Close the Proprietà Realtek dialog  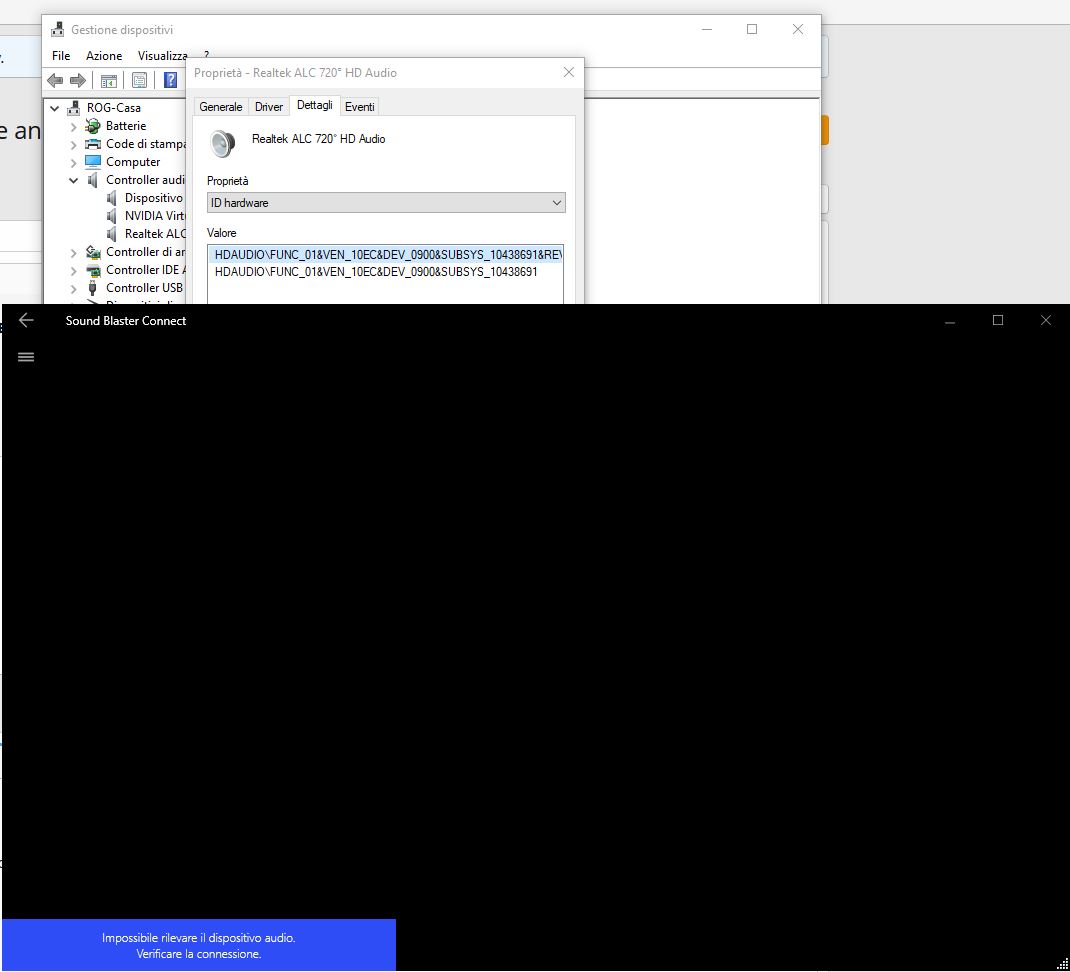(x=568, y=72)
